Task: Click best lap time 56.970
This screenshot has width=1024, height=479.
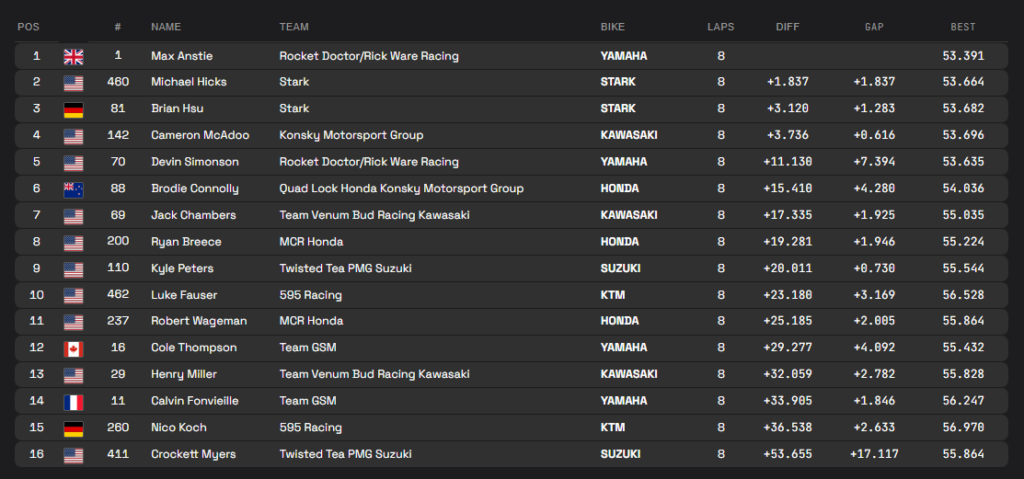Action: pyautogui.click(x=963, y=427)
